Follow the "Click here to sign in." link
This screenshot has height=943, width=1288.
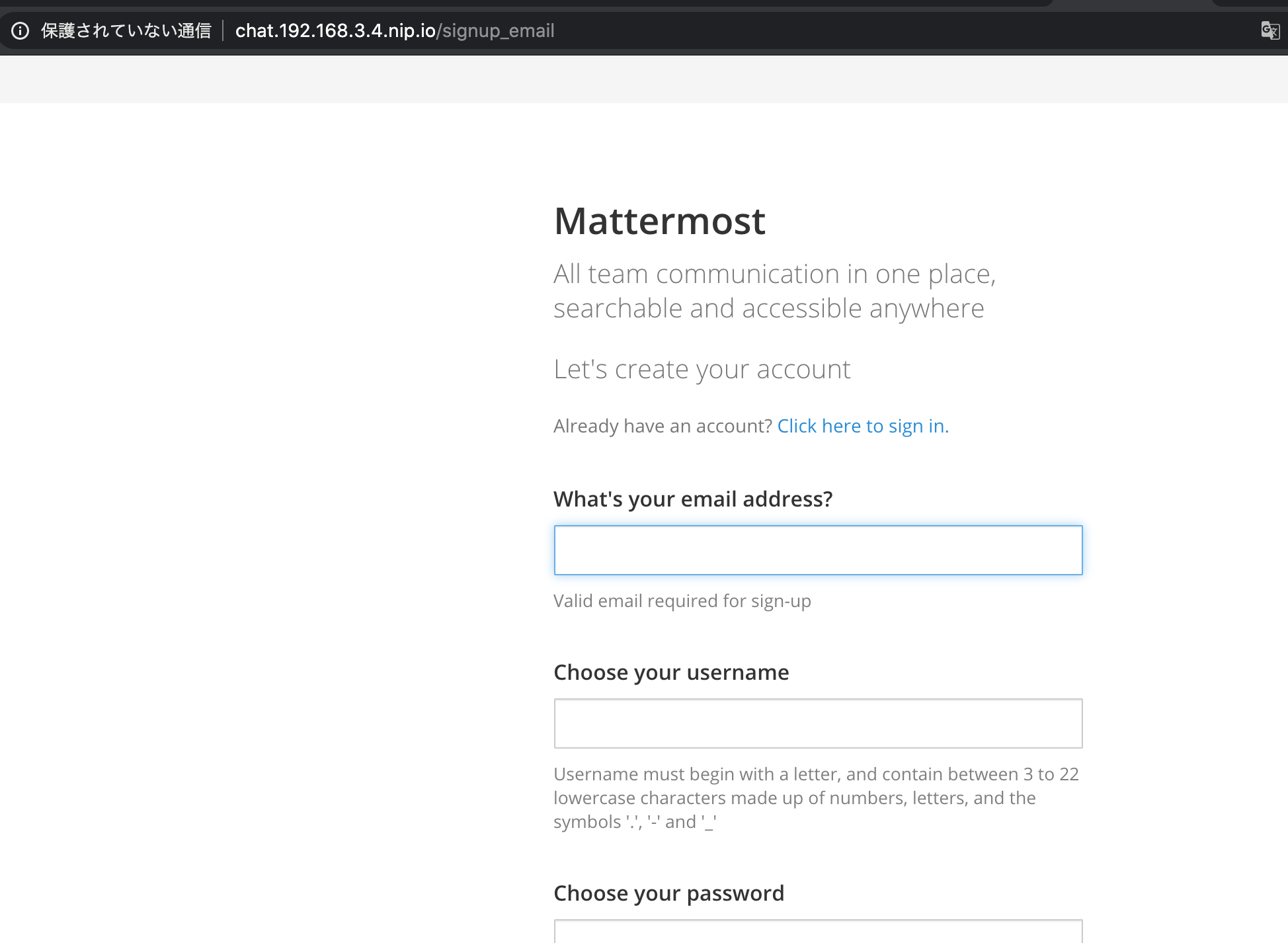[863, 426]
